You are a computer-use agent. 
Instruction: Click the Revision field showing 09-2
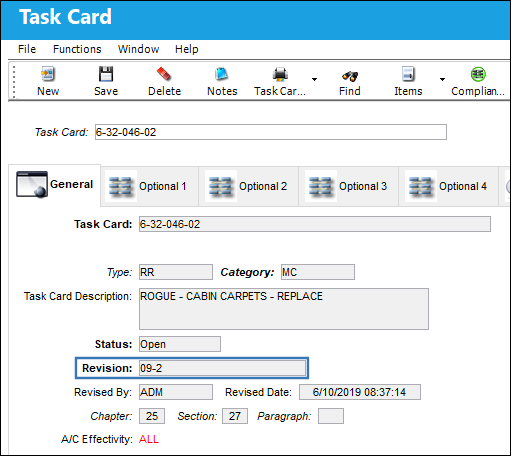[x=222, y=368]
